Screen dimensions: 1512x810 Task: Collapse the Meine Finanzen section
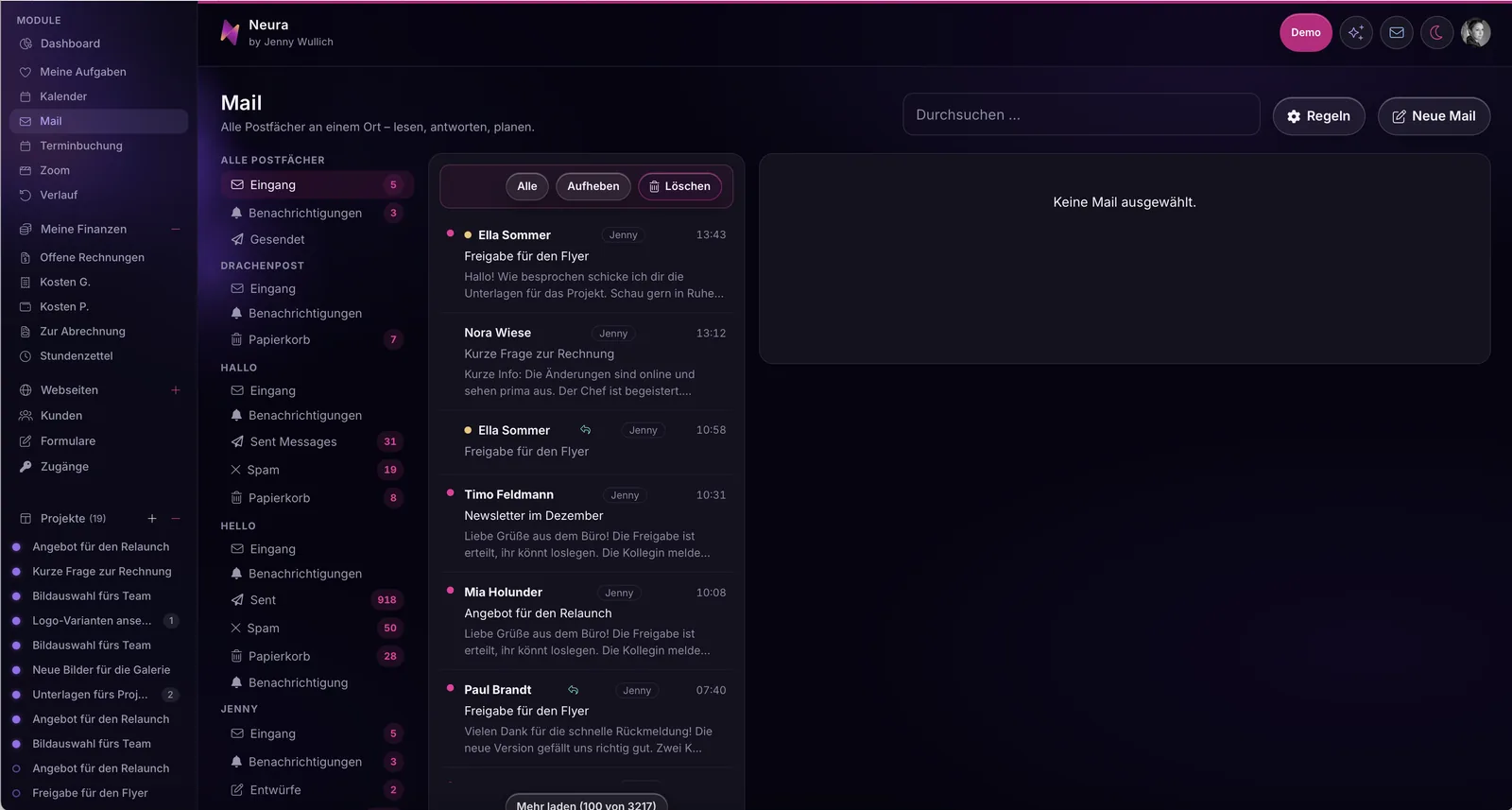coord(176,230)
